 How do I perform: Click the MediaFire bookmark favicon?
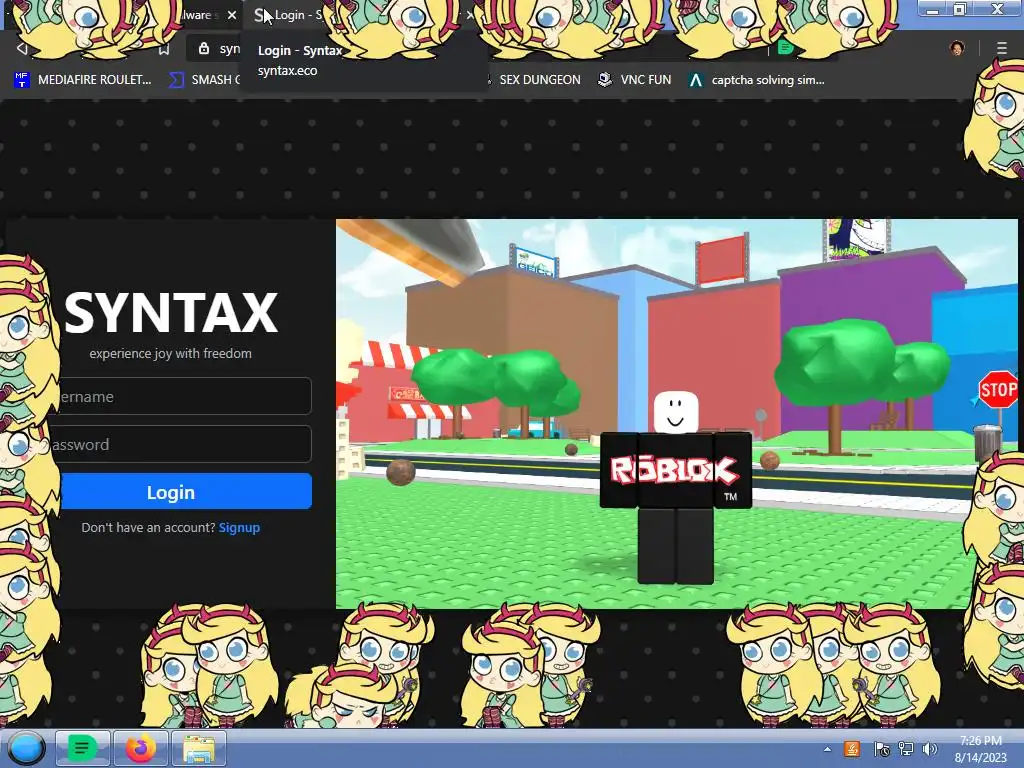22,80
